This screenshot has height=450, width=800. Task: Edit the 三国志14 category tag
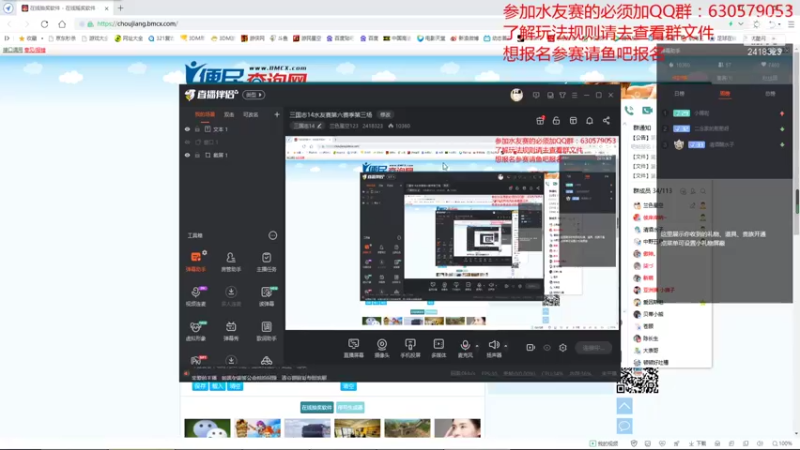click(307, 126)
